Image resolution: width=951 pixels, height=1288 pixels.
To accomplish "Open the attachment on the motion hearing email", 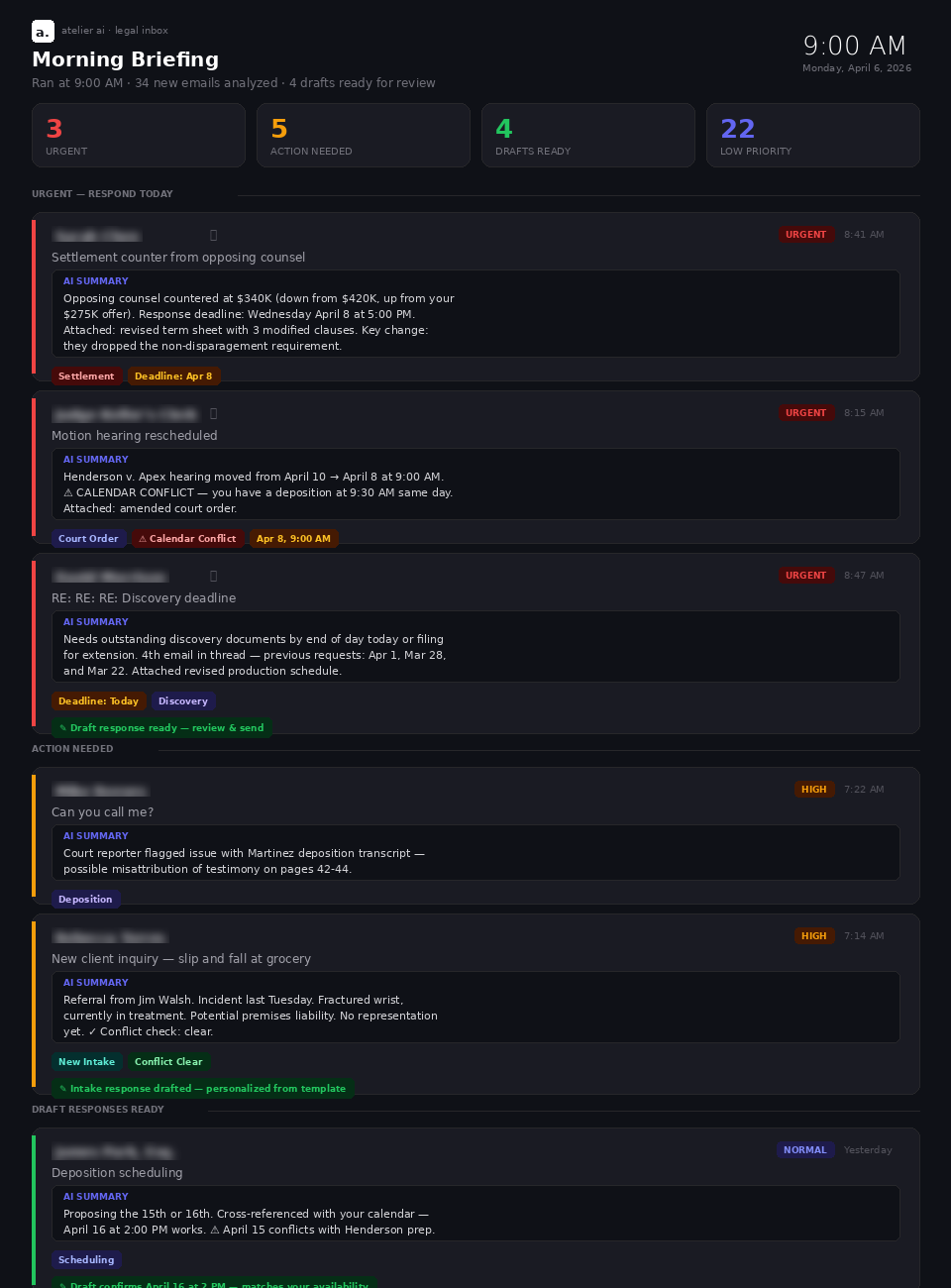I will (x=213, y=413).
